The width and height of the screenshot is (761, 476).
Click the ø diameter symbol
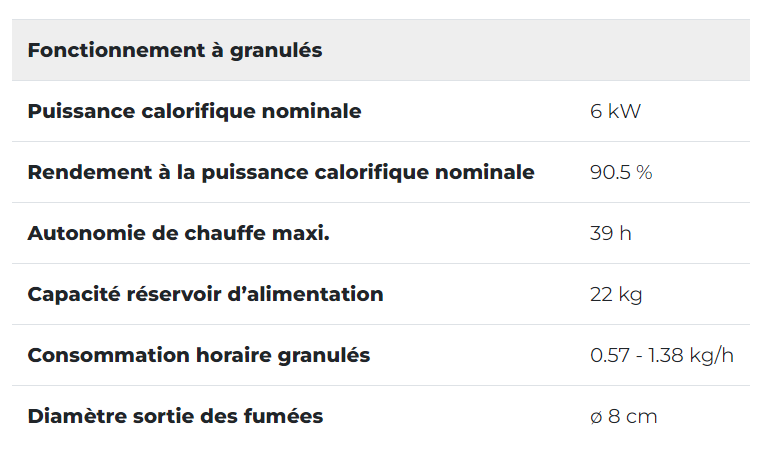[596, 417]
